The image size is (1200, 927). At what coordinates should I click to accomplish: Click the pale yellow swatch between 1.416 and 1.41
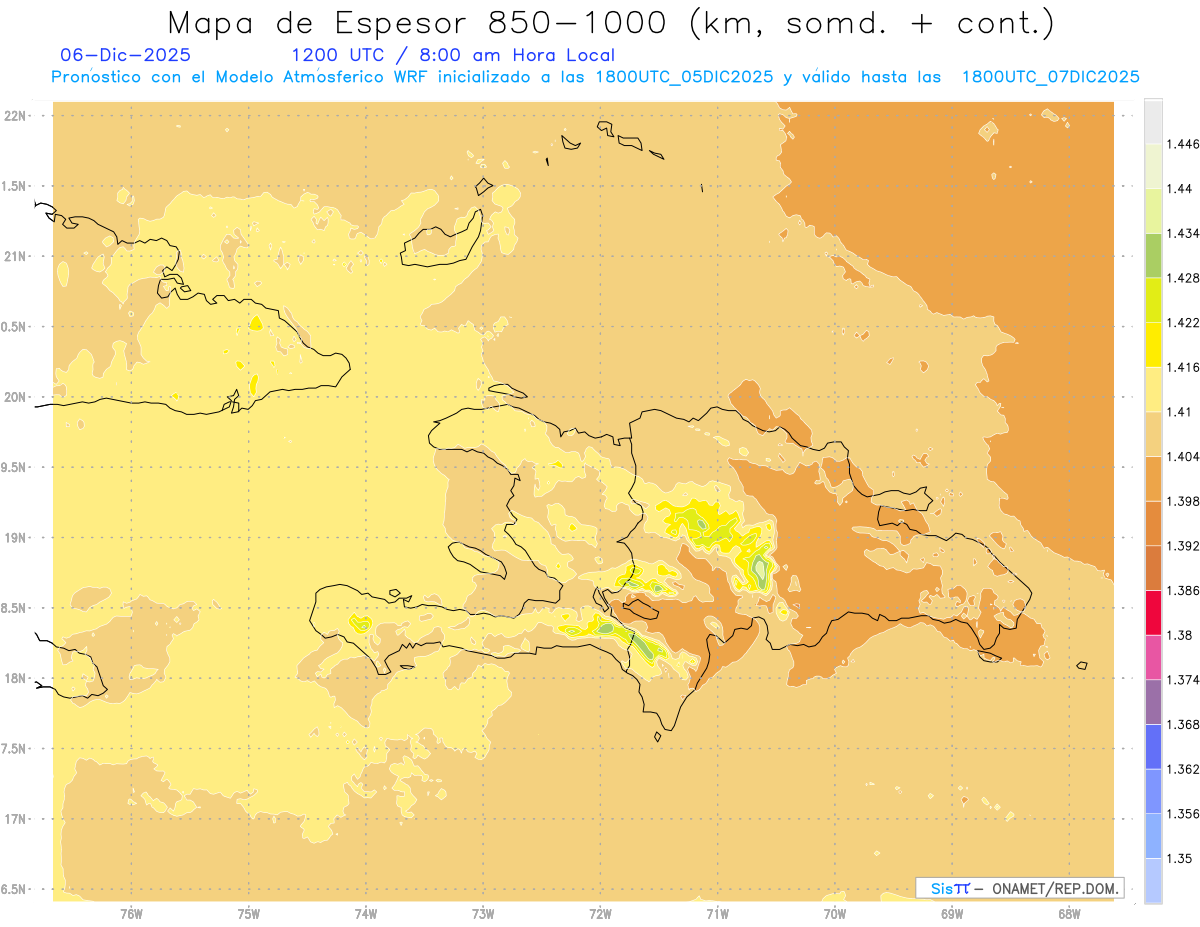pos(1153,389)
